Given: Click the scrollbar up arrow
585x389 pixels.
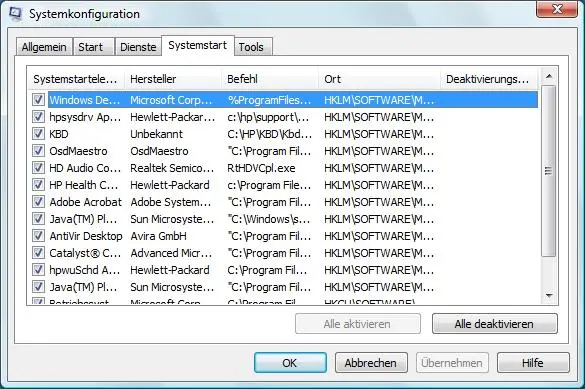Looking at the screenshot, I should click(x=548, y=76).
